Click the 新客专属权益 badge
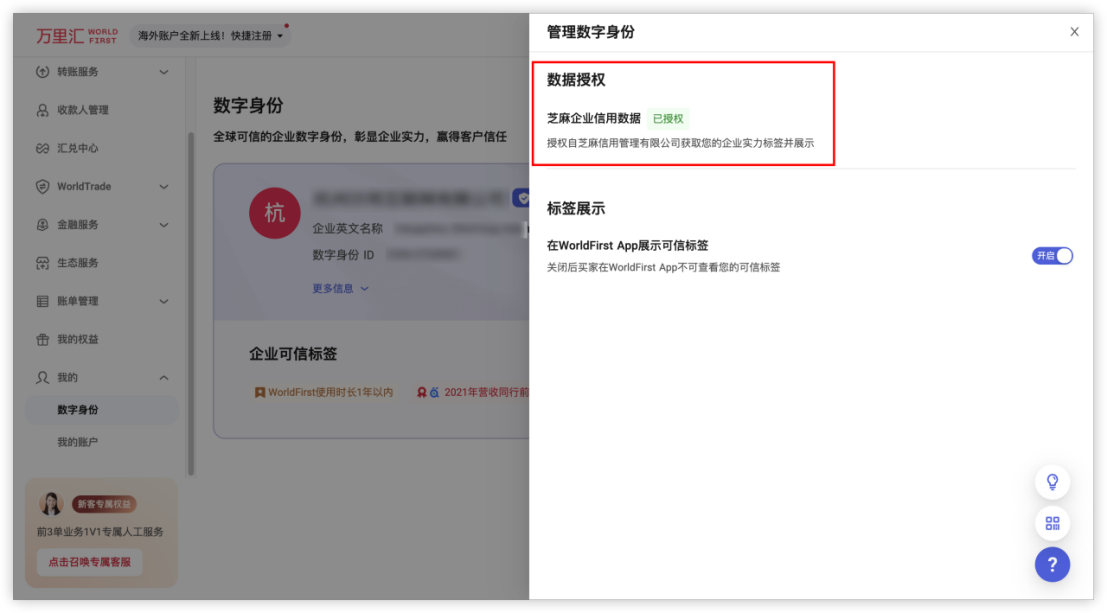 [104, 504]
